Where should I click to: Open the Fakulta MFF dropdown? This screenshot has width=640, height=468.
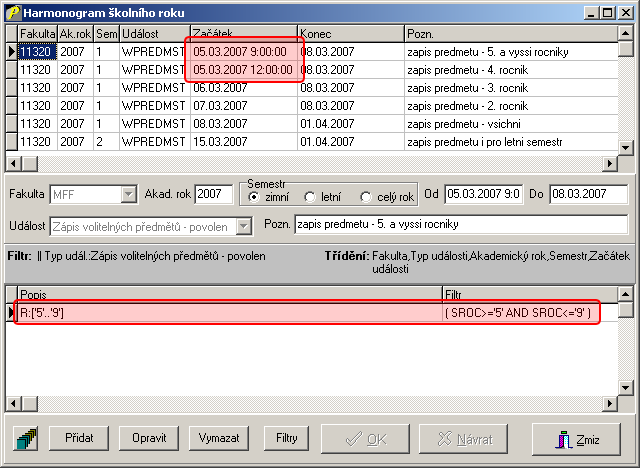coord(128,194)
